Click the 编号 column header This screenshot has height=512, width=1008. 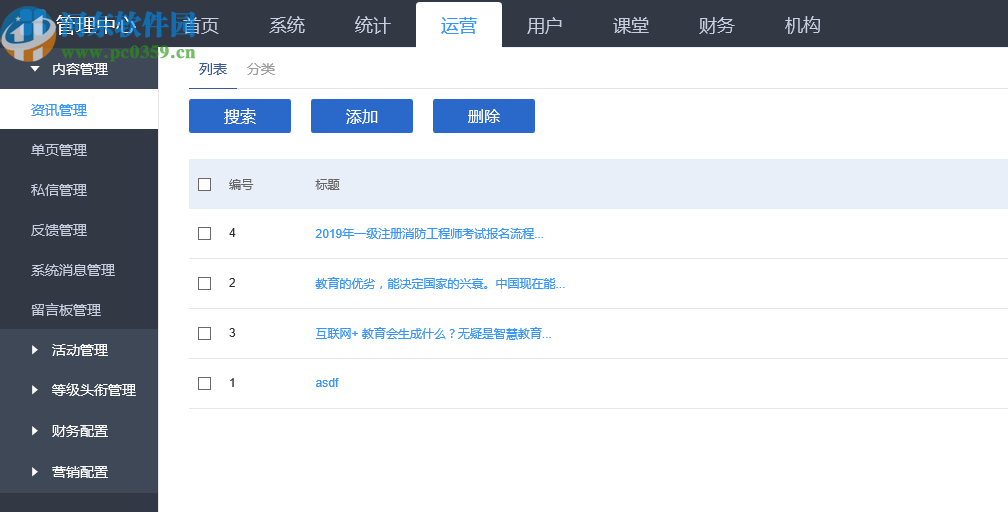coord(241,185)
